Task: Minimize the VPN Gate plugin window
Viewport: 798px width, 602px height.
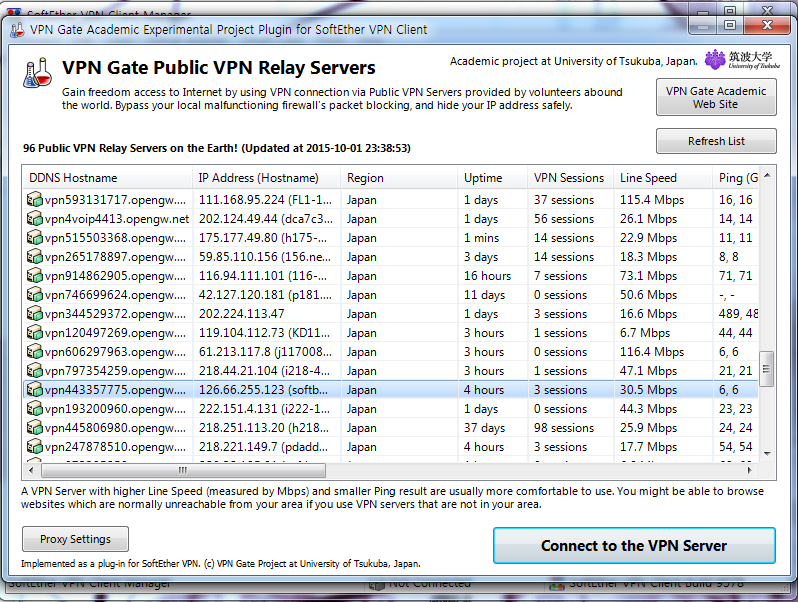Action: coord(703,24)
